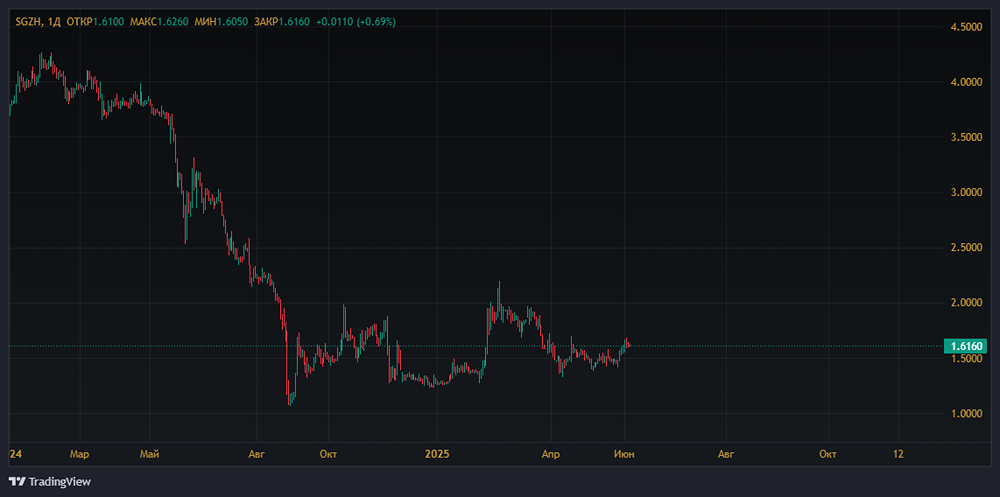The image size is (1000, 497).
Task: Click the 2025 year label on time axis
Action: tap(437, 454)
